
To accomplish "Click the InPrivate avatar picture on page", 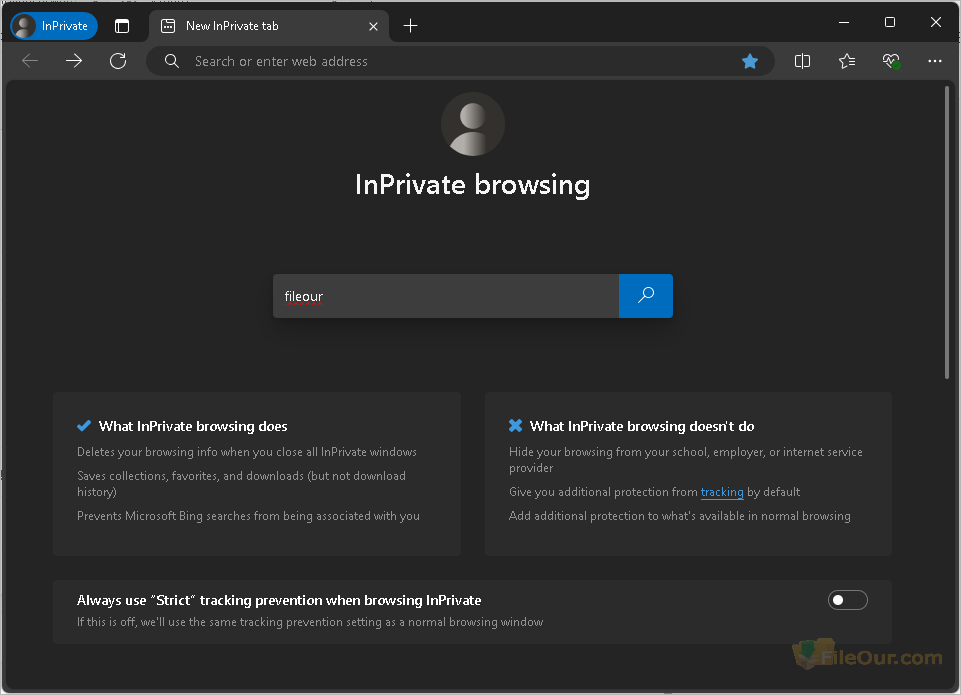I will pyautogui.click(x=473, y=124).
